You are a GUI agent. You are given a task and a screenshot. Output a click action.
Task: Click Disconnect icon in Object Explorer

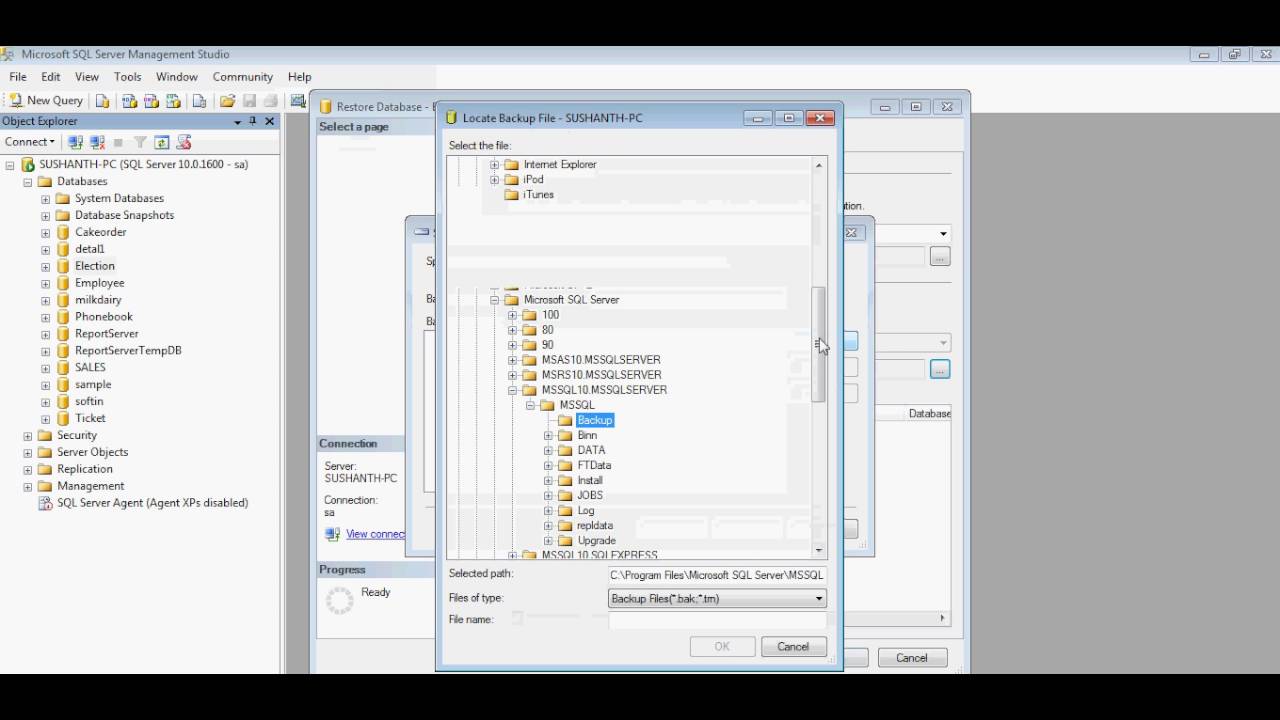tap(97, 142)
